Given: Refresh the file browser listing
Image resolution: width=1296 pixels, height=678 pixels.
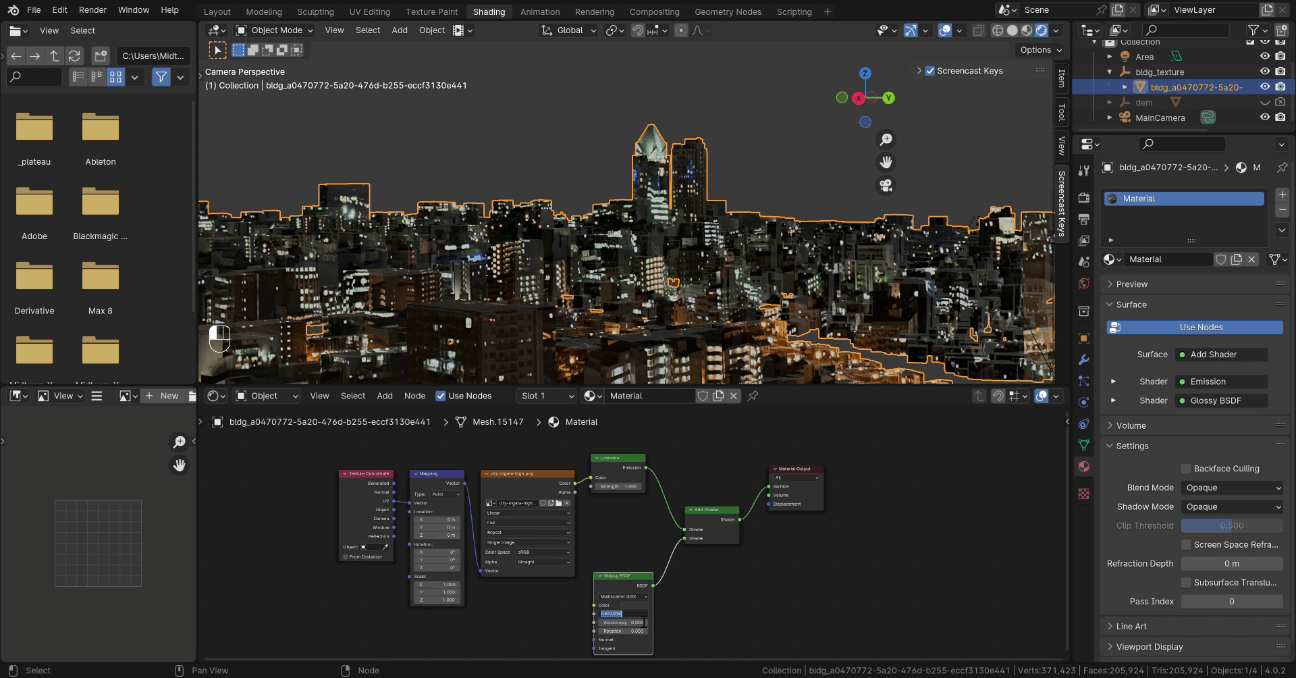Looking at the screenshot, I should point(74,56).
